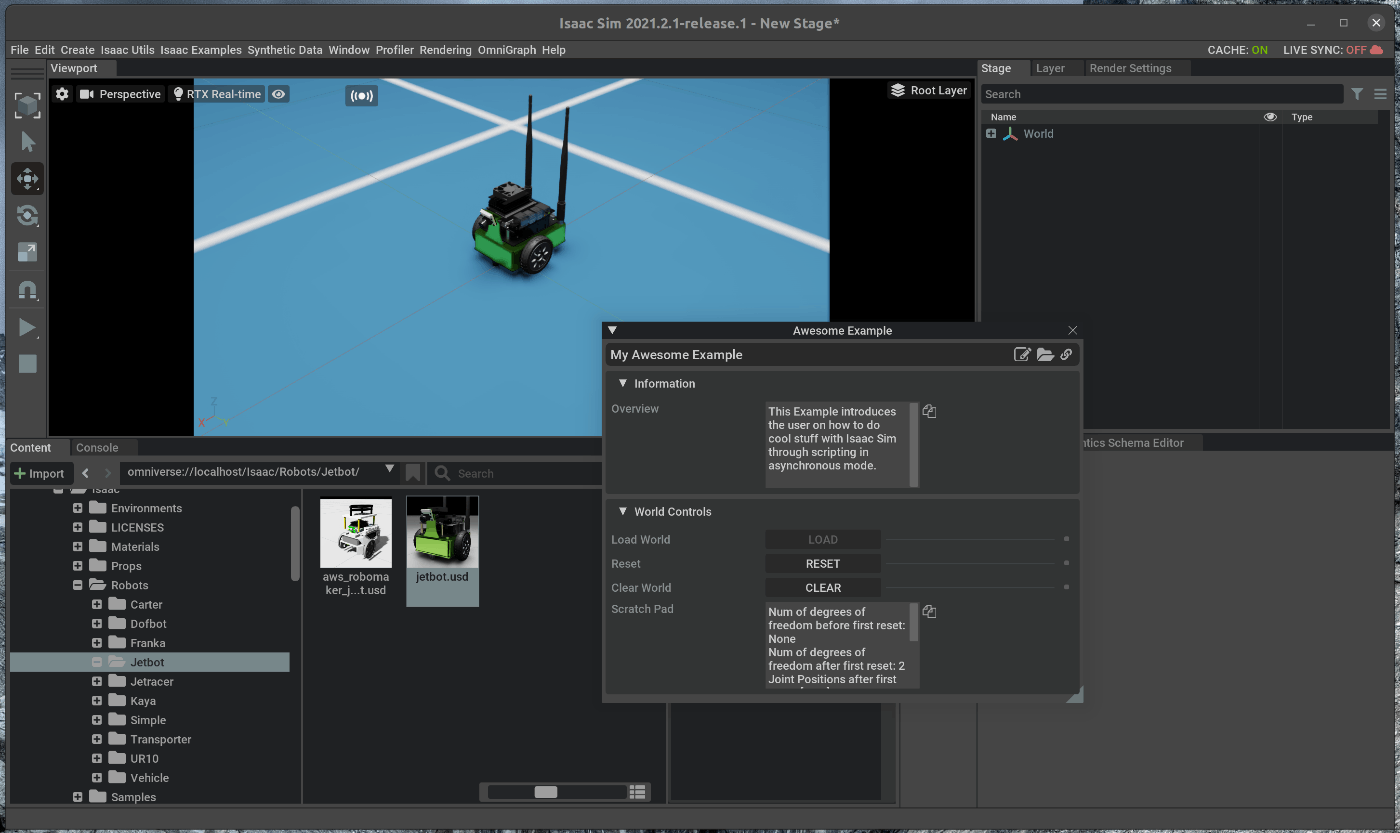
Task: Open the File menu
Action: [x=19, y=50]
